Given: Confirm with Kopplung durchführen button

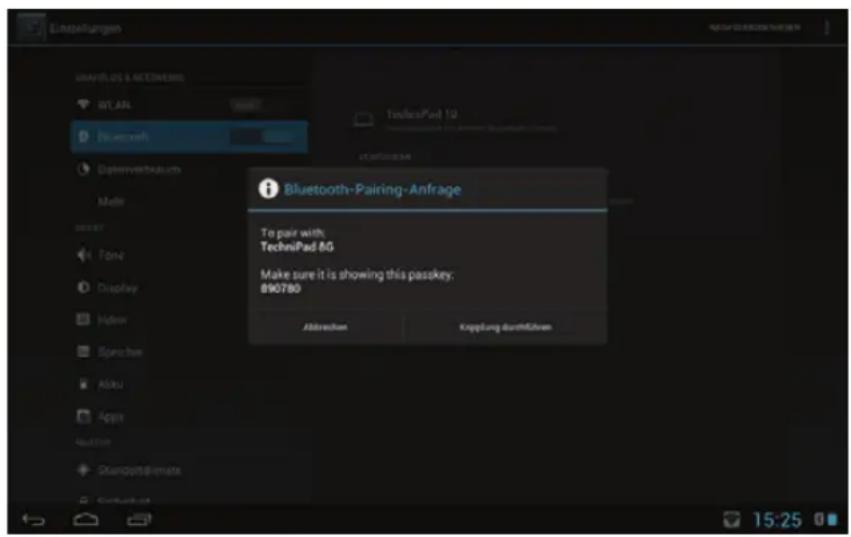Looking at the screenshot, I should click(x=505, y=327).
